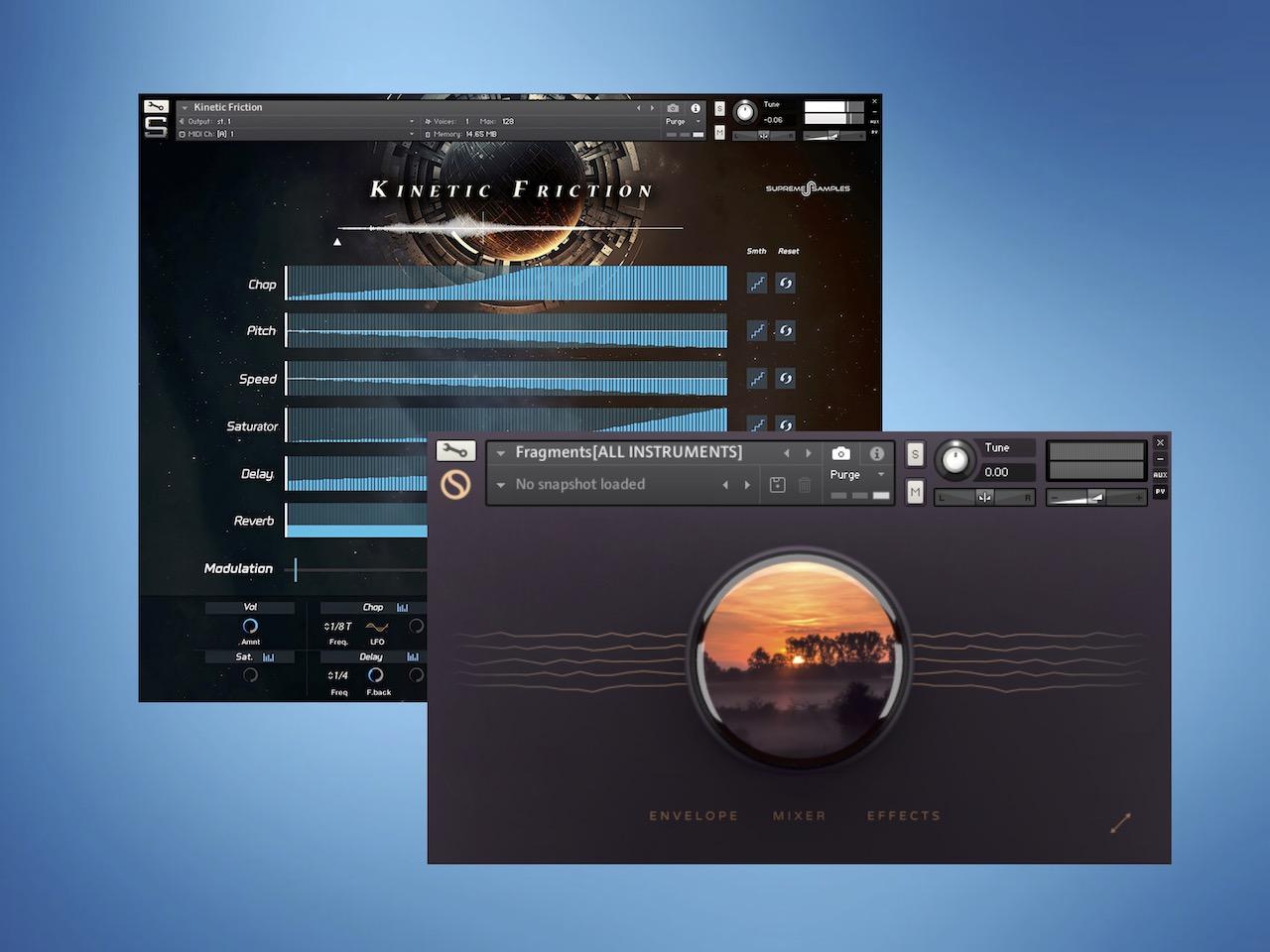1270x952 pixels.
Task: Expand the Fragments instrument name dropdown
Action: pos(501,453)
